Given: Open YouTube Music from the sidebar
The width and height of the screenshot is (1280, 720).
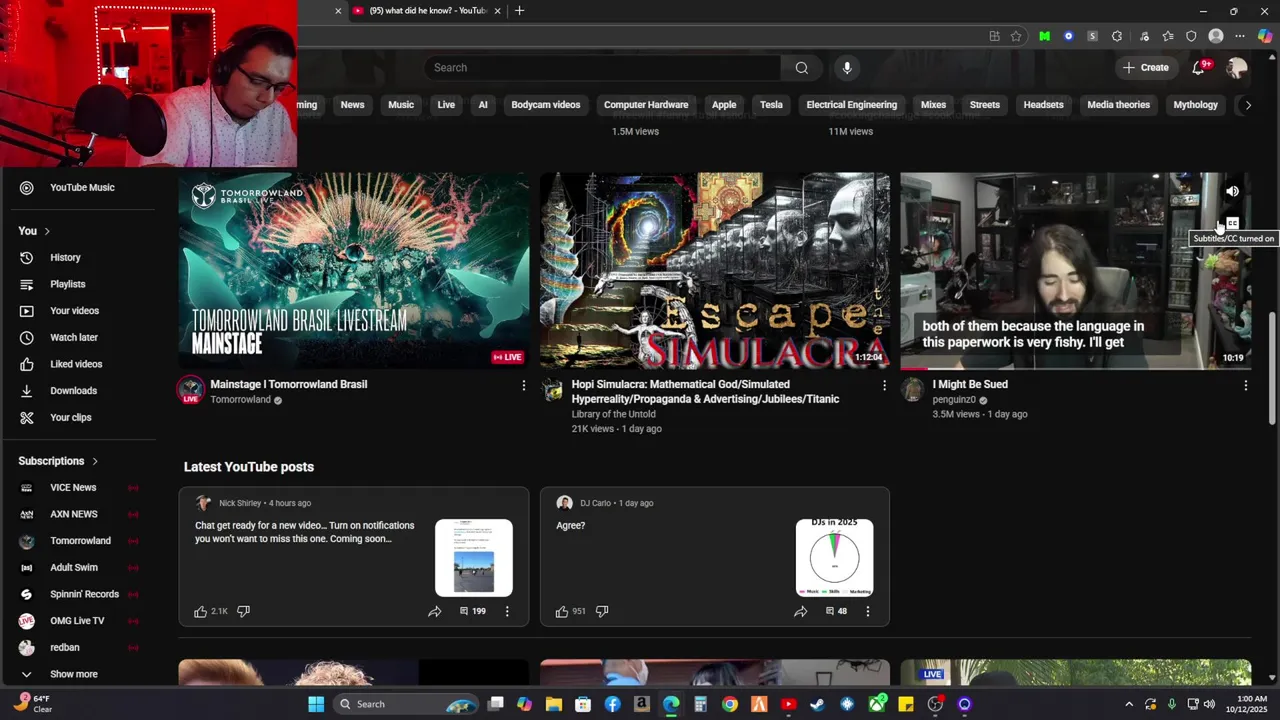Looking at the screenshot, I should point(80,187).
